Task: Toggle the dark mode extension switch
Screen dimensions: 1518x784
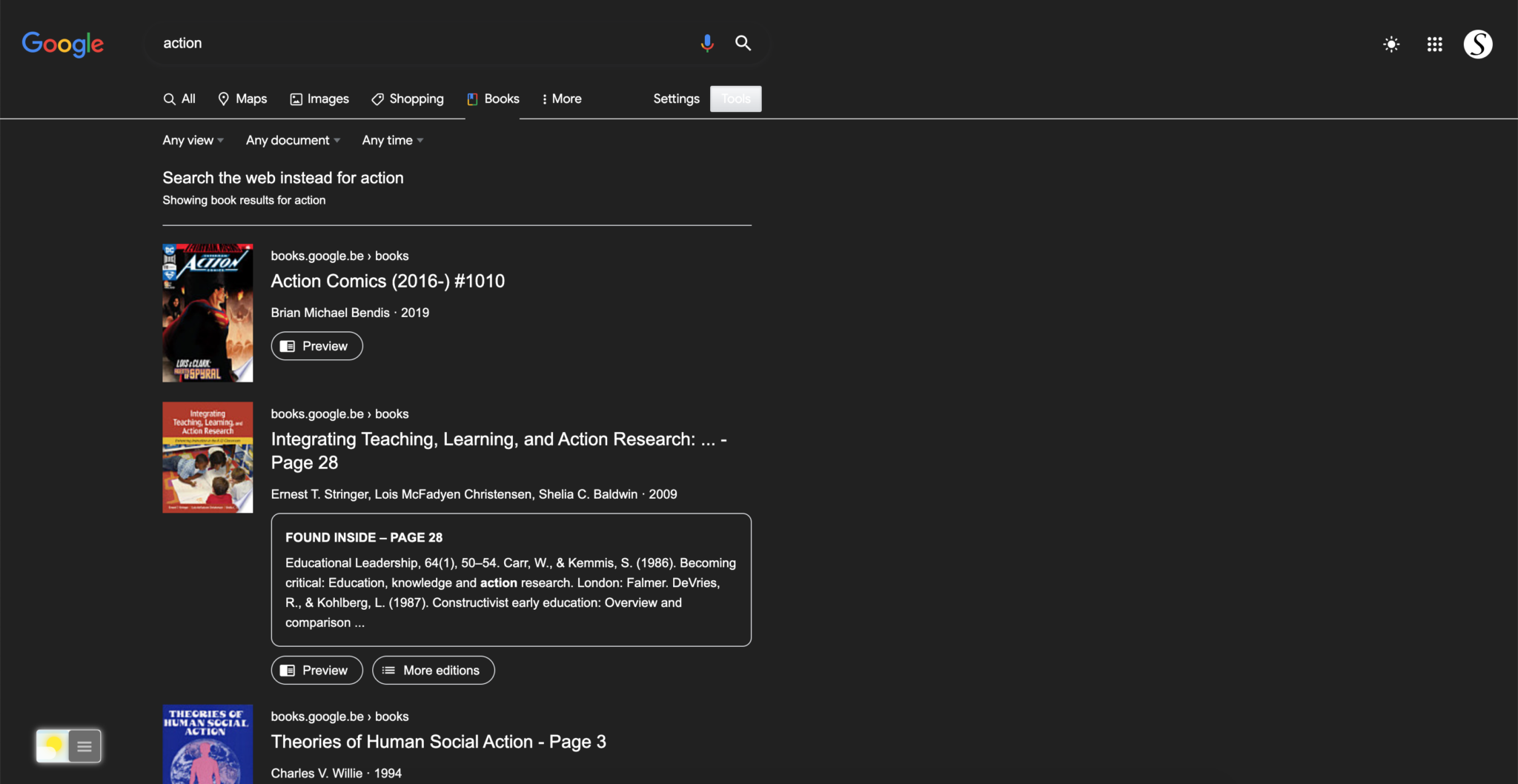Action: (53, 746)
